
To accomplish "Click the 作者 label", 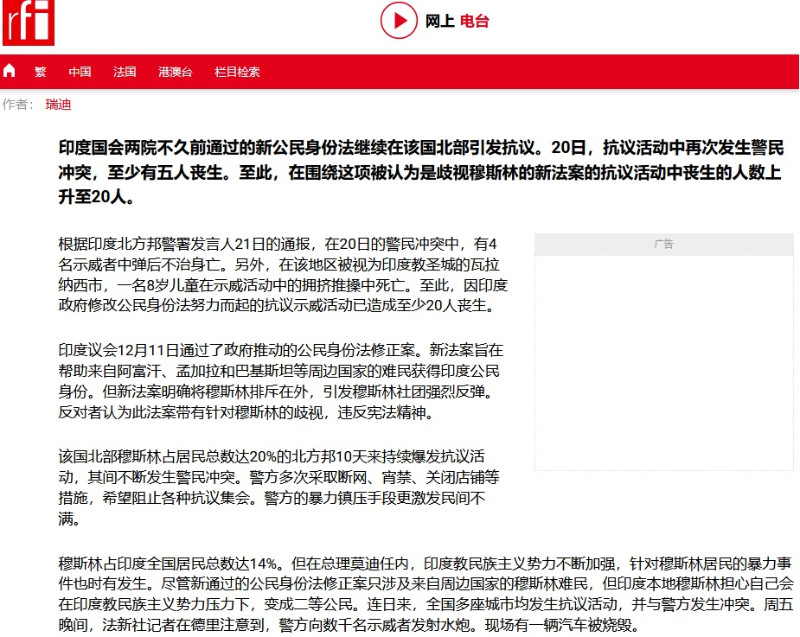I will click(18, 105).
